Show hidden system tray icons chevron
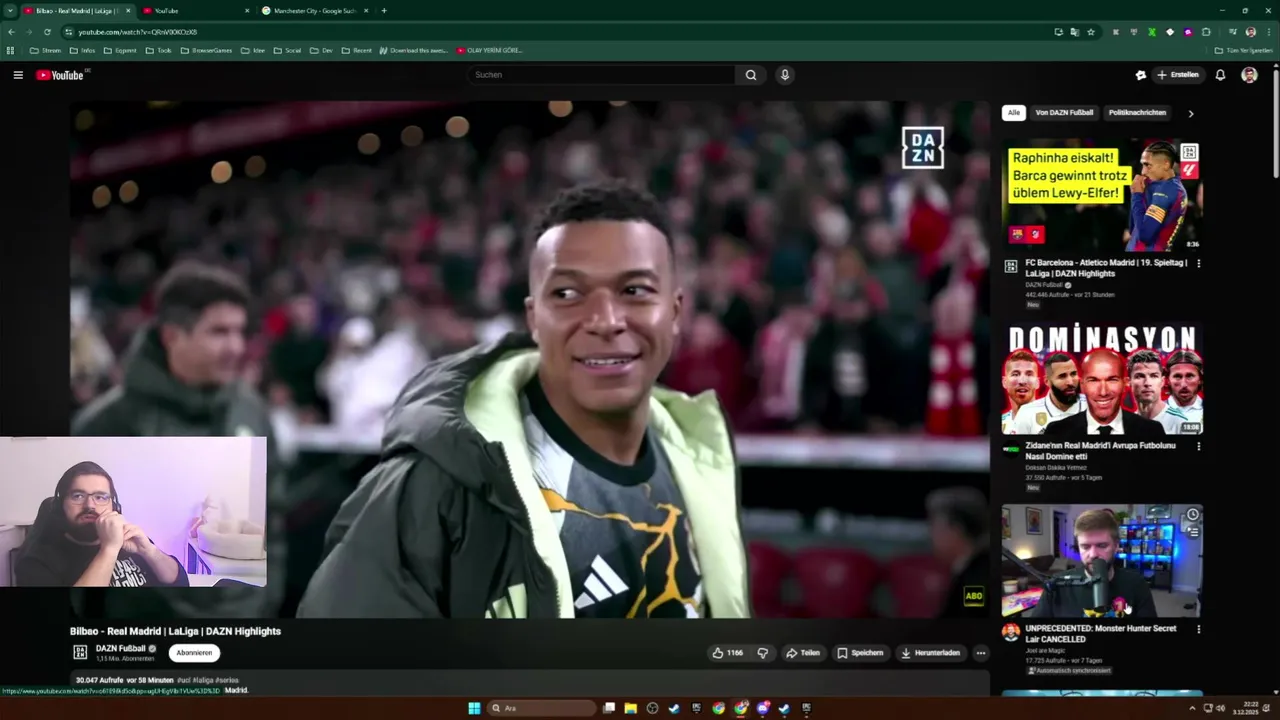The image size is (1280, 720). pyautogui.click(x=1191, y=708)
